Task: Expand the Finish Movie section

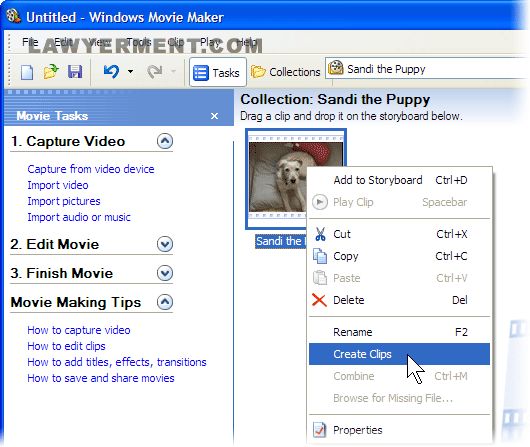Action: point(165,273)
